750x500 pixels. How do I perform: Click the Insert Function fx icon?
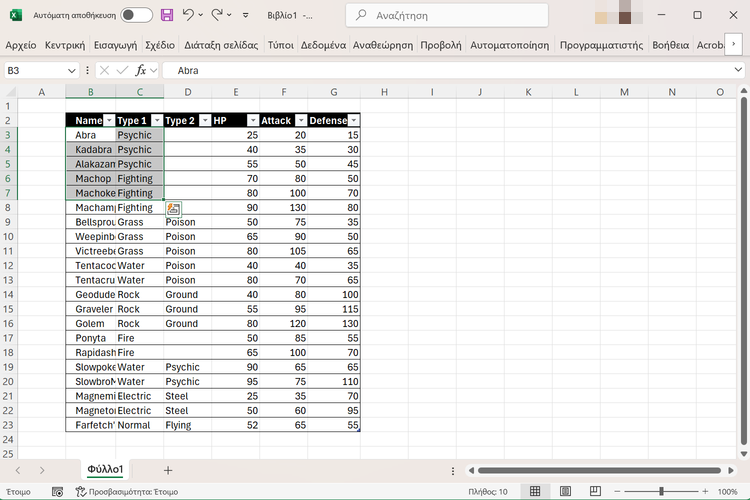pos(141,70)
